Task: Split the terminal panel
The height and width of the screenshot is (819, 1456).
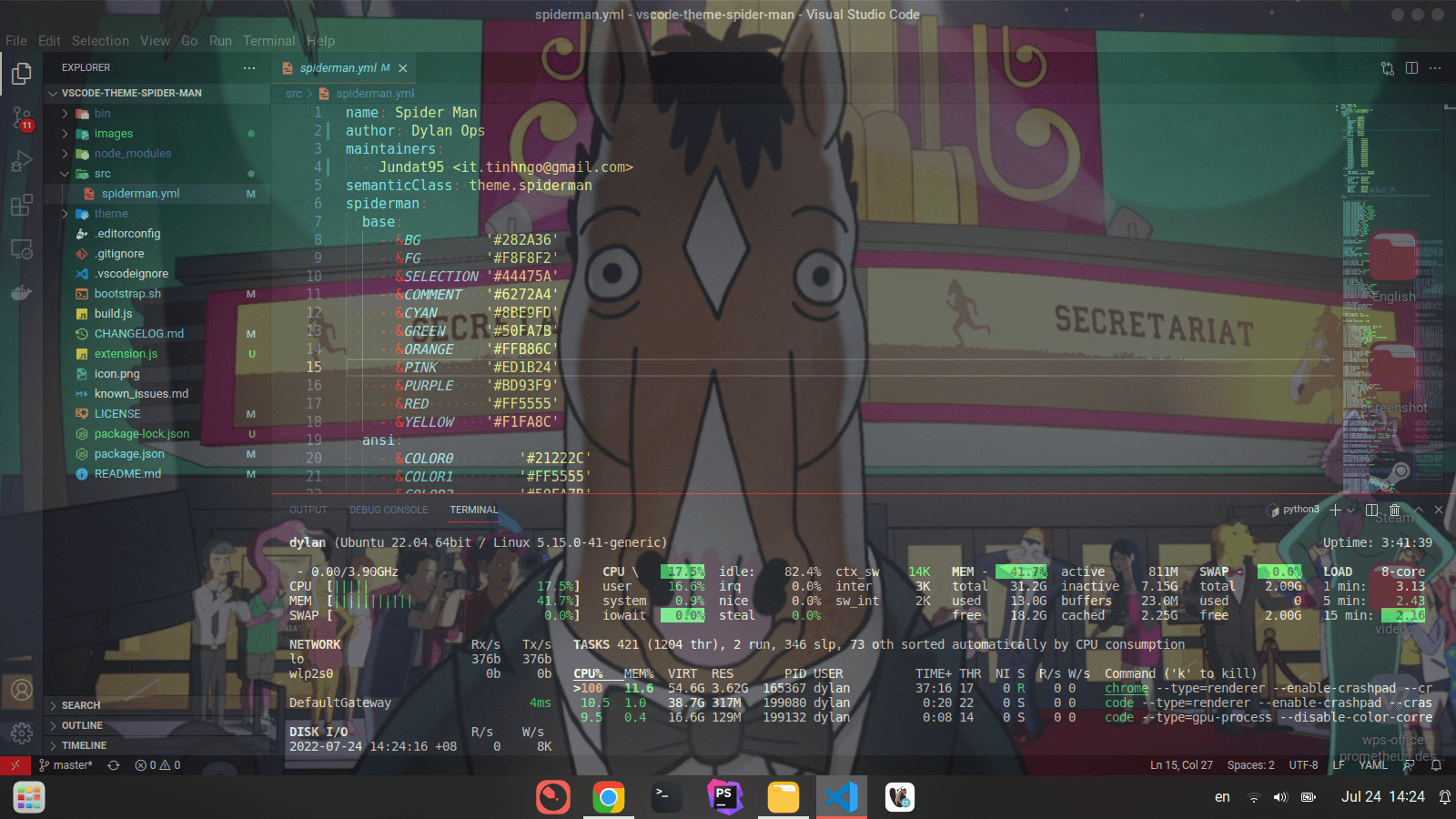Action: [1372, 511]
